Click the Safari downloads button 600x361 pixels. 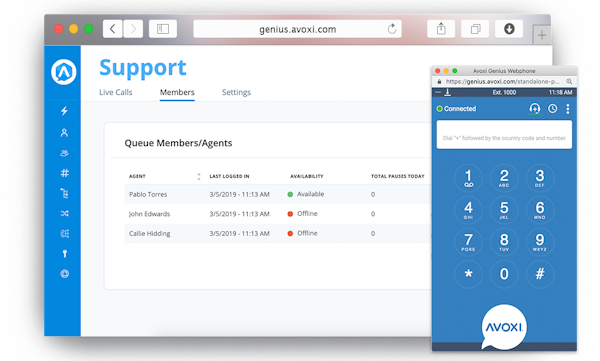[509, 29]
